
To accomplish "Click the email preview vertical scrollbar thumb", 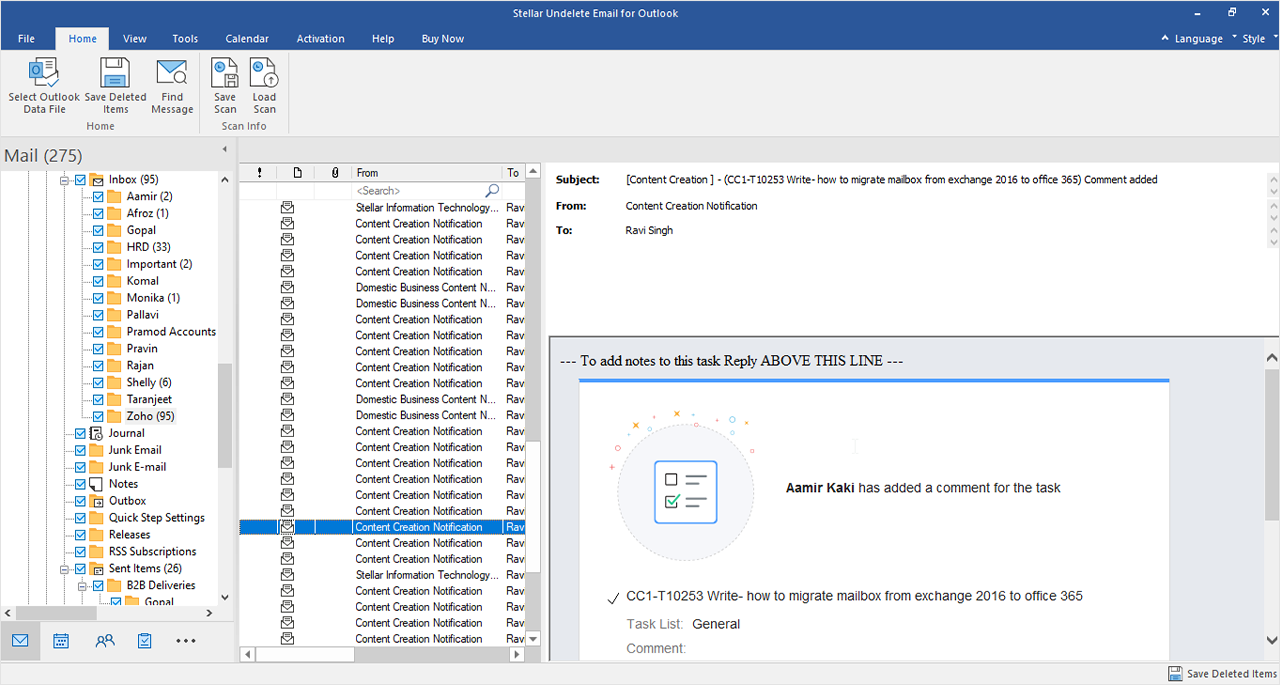I will [1272, 443].
